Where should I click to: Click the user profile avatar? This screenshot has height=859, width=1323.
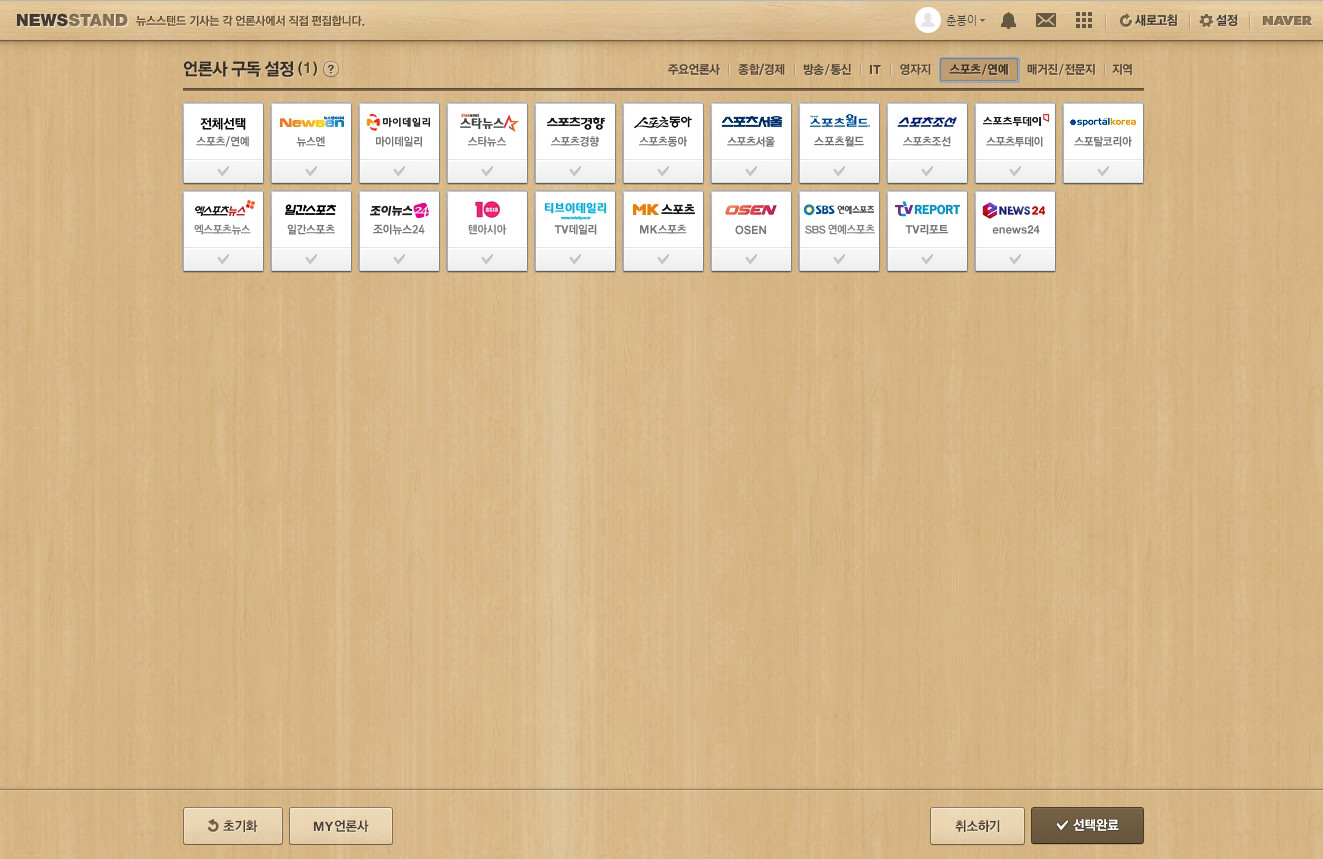click(928, 20)
